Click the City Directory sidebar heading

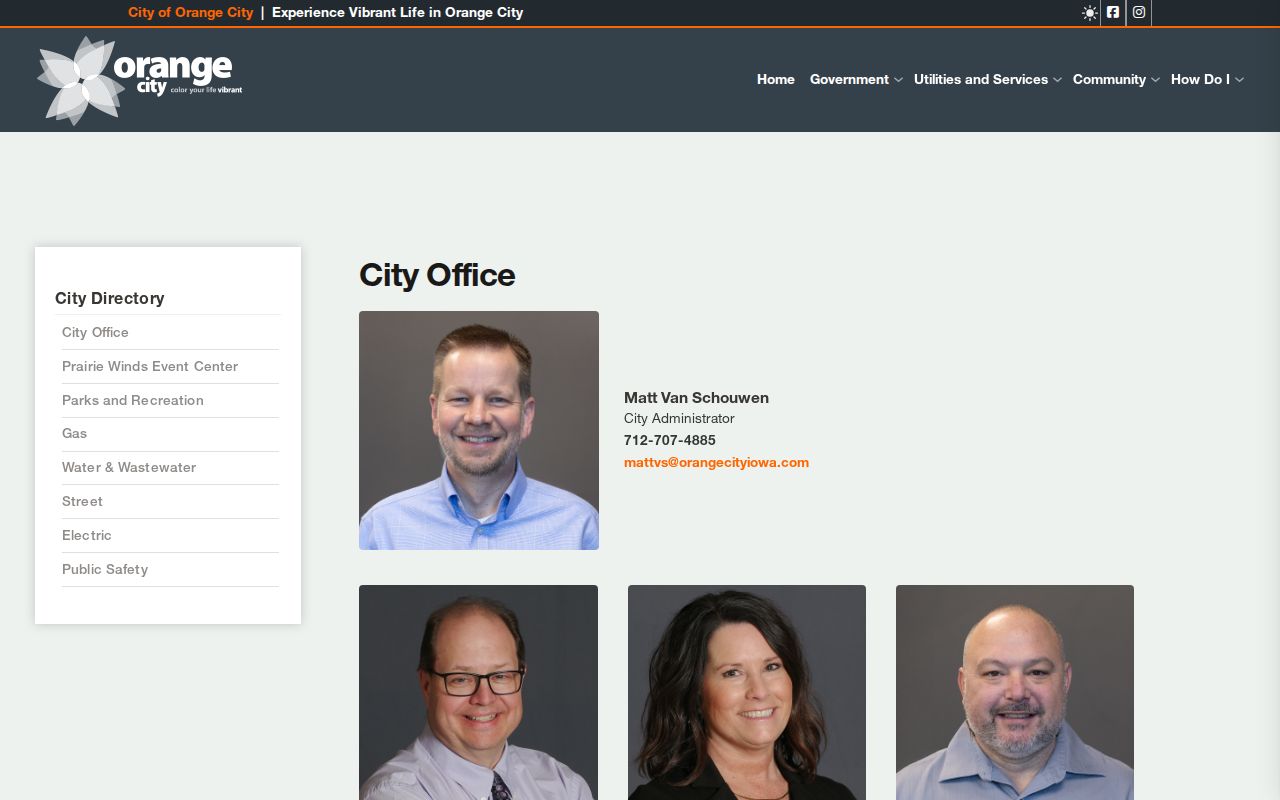coord(110,298)
